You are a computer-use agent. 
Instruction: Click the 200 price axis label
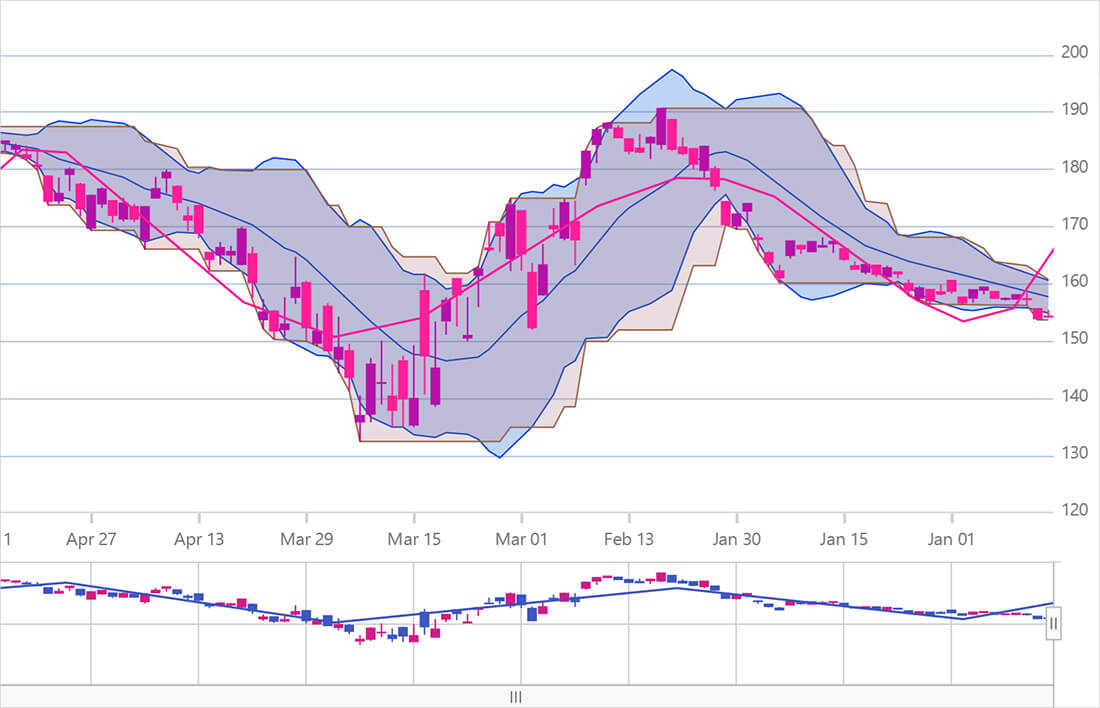[x=1074, y=53]
